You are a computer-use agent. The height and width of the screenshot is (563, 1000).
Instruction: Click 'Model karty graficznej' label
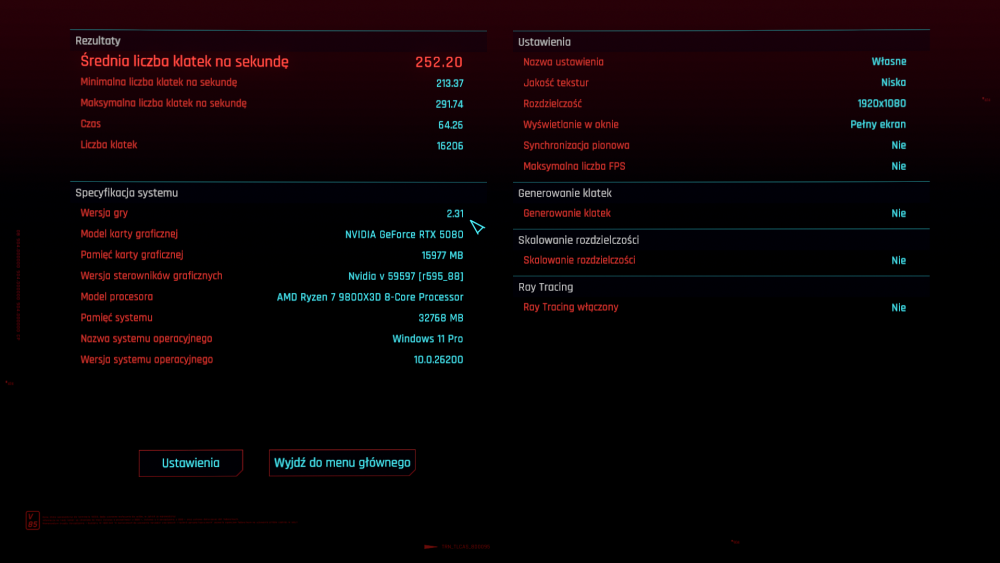129,234
